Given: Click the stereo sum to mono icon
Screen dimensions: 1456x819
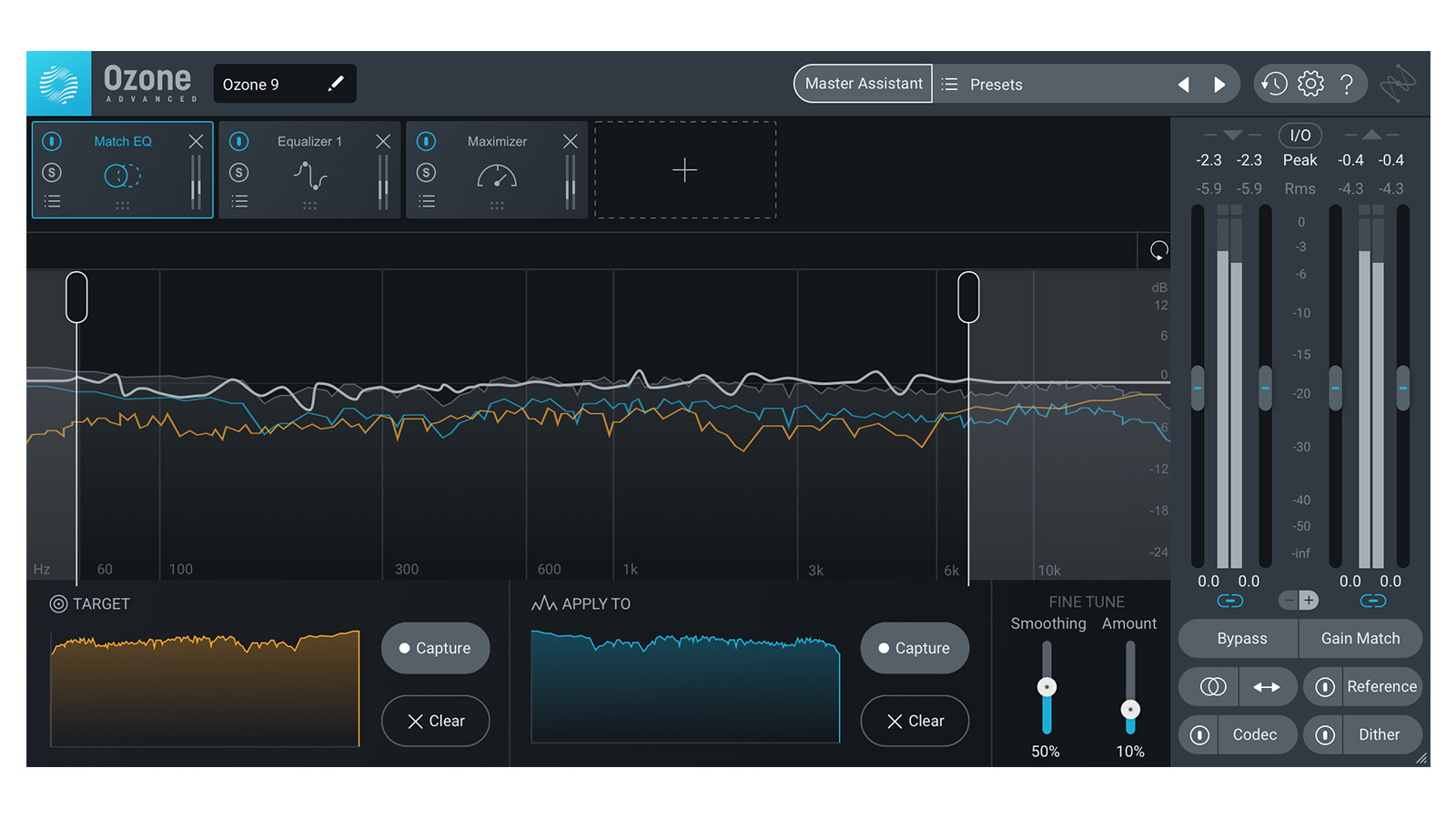Looking at the screenshot, I should tap(1212, 687).
